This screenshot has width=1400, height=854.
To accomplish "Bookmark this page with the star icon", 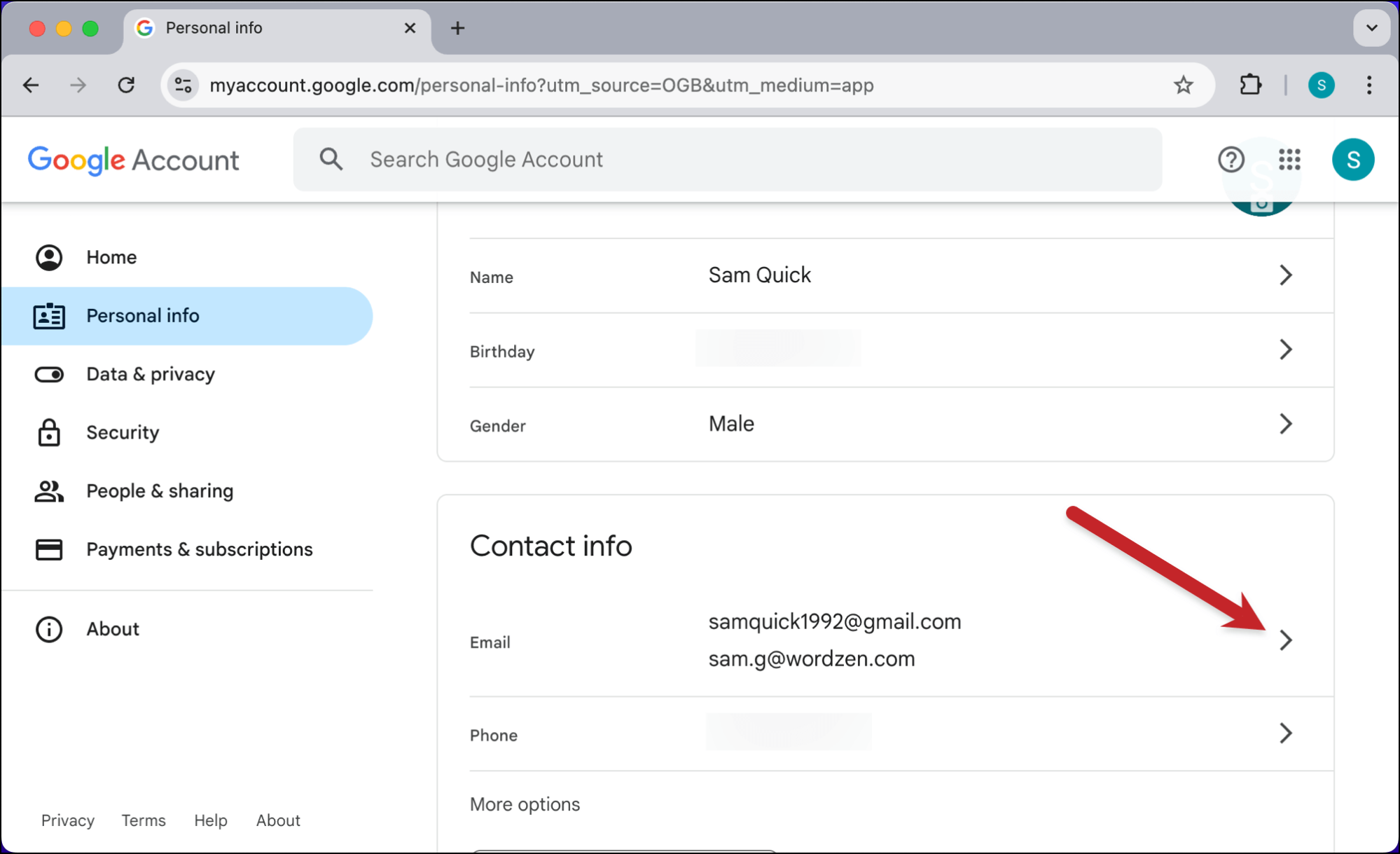I will click(x=1184, y=85).
